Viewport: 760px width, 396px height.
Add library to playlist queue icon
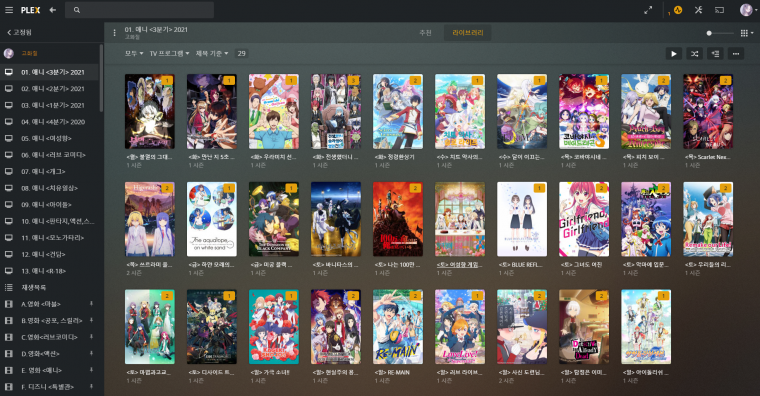click(x=715, y=54)
